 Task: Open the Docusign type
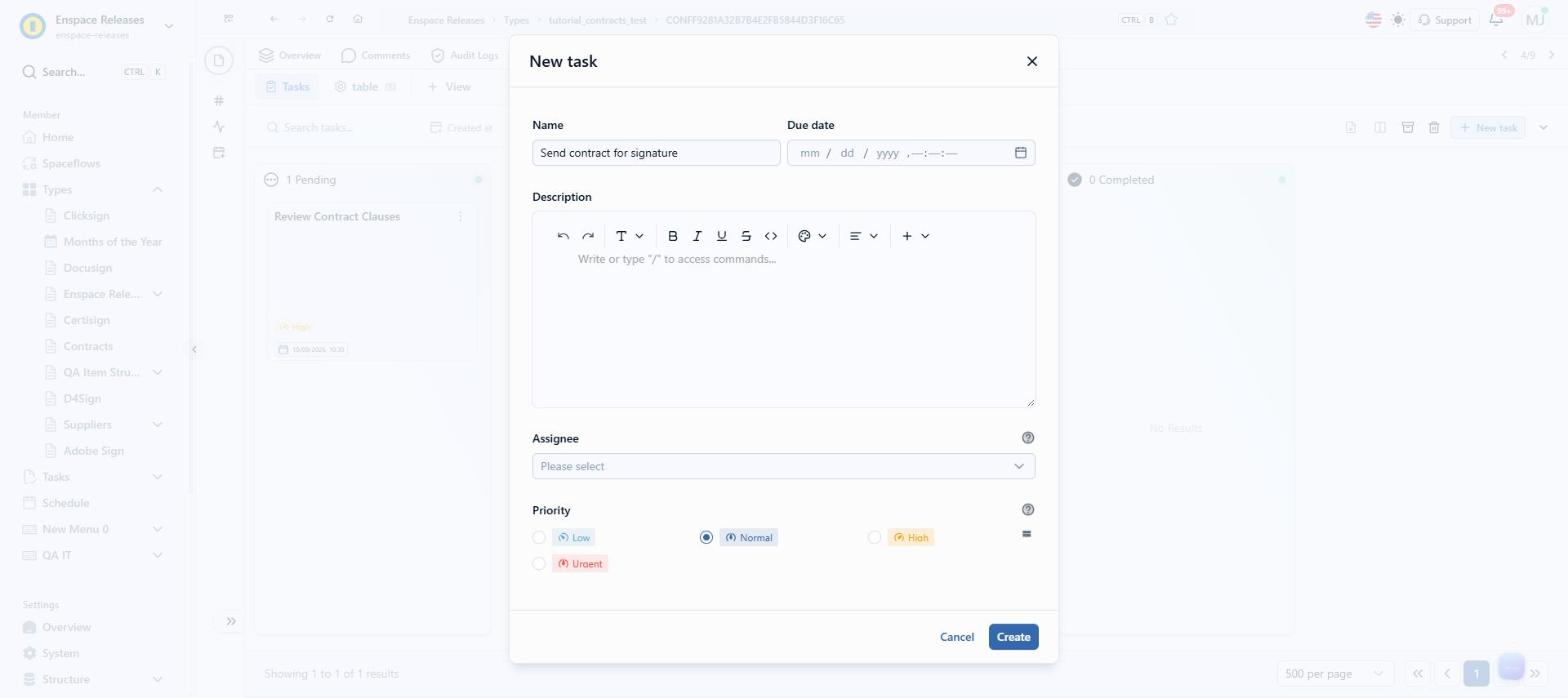pyautogui.click(x=87, y=268)
